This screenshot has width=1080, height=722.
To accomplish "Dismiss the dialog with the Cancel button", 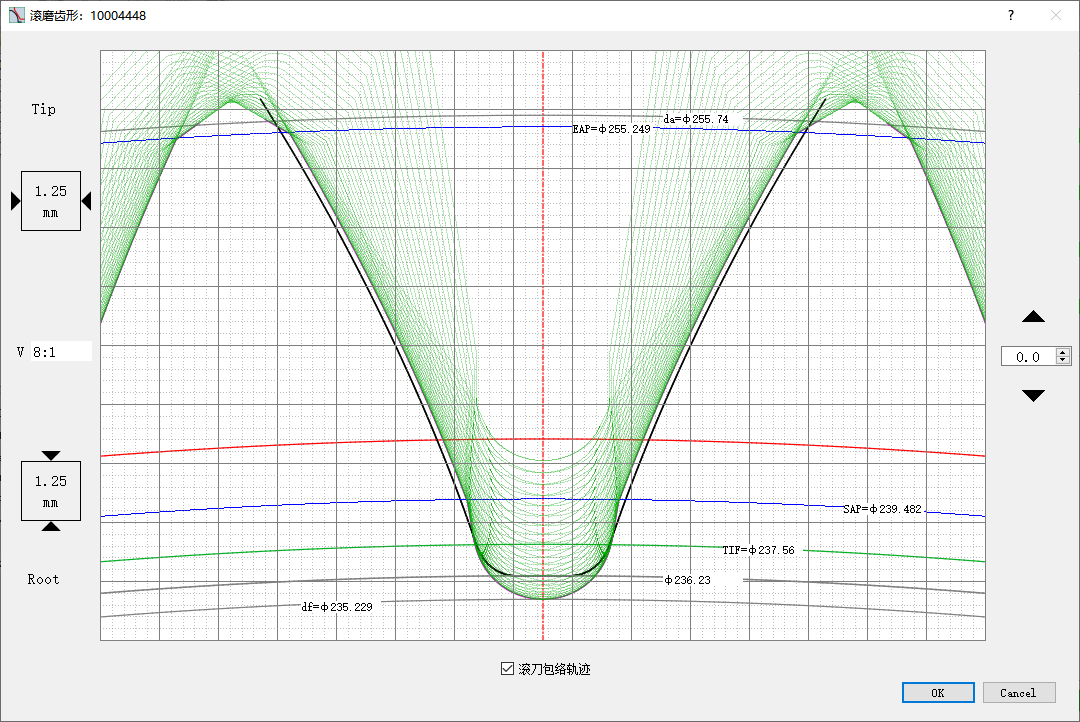I will [1019, 692].
